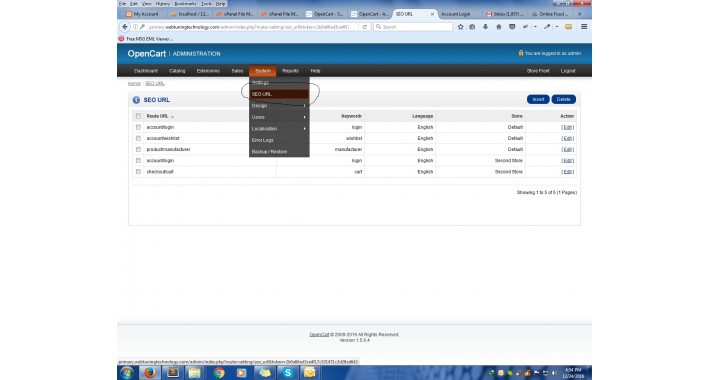The image size is (710, 380).
Task: Open Firefox from the taskbar
Action: [x=149, y=373]
